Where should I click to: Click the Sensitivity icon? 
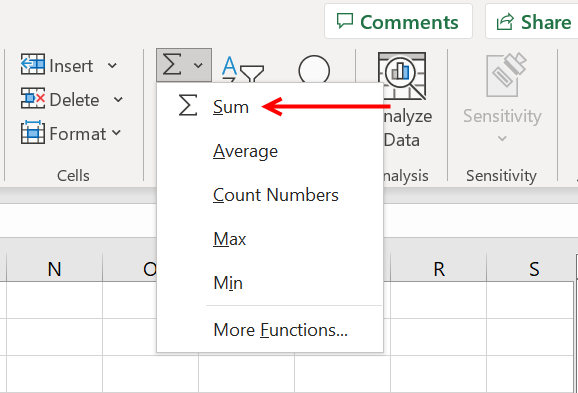pos(506,75)
